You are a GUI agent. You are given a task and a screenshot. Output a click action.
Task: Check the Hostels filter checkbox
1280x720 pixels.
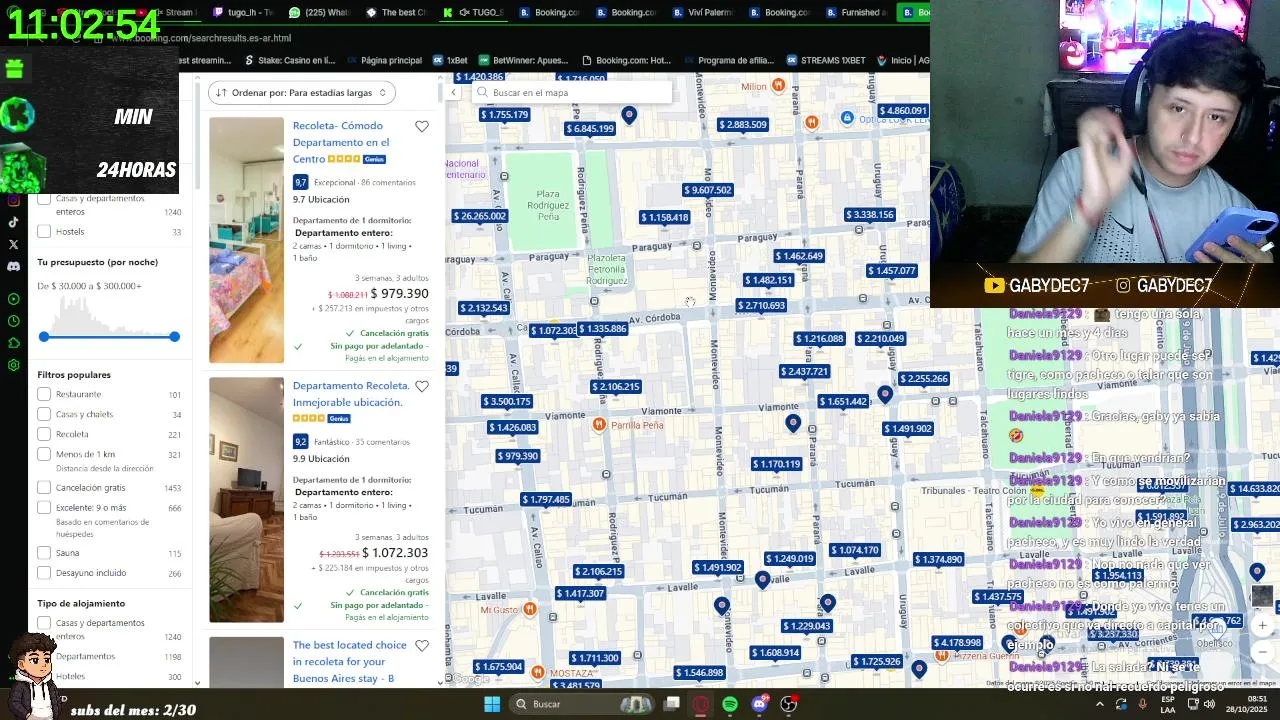[44, 231]
